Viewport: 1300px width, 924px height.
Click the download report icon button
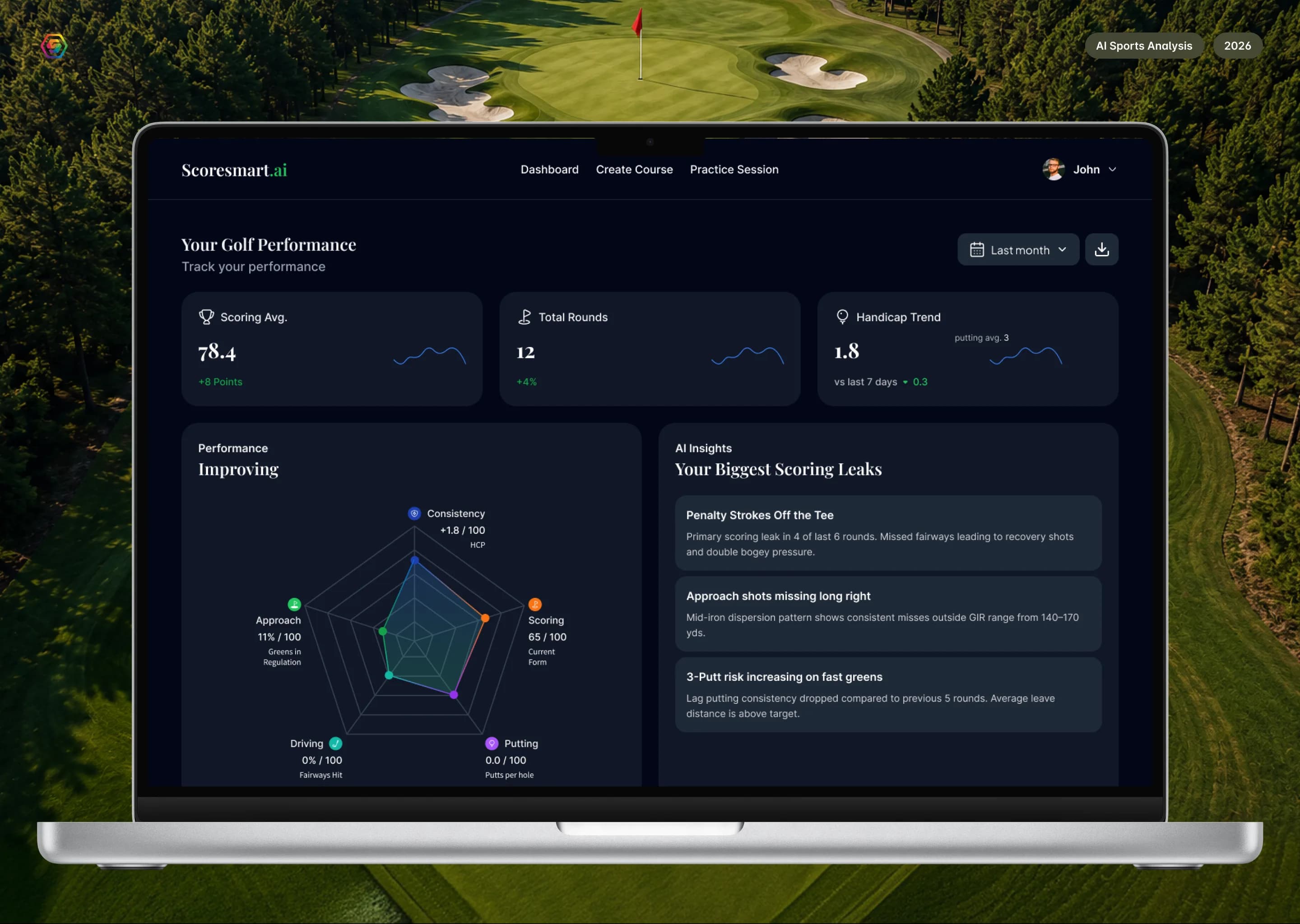(x=1101, y=249)
